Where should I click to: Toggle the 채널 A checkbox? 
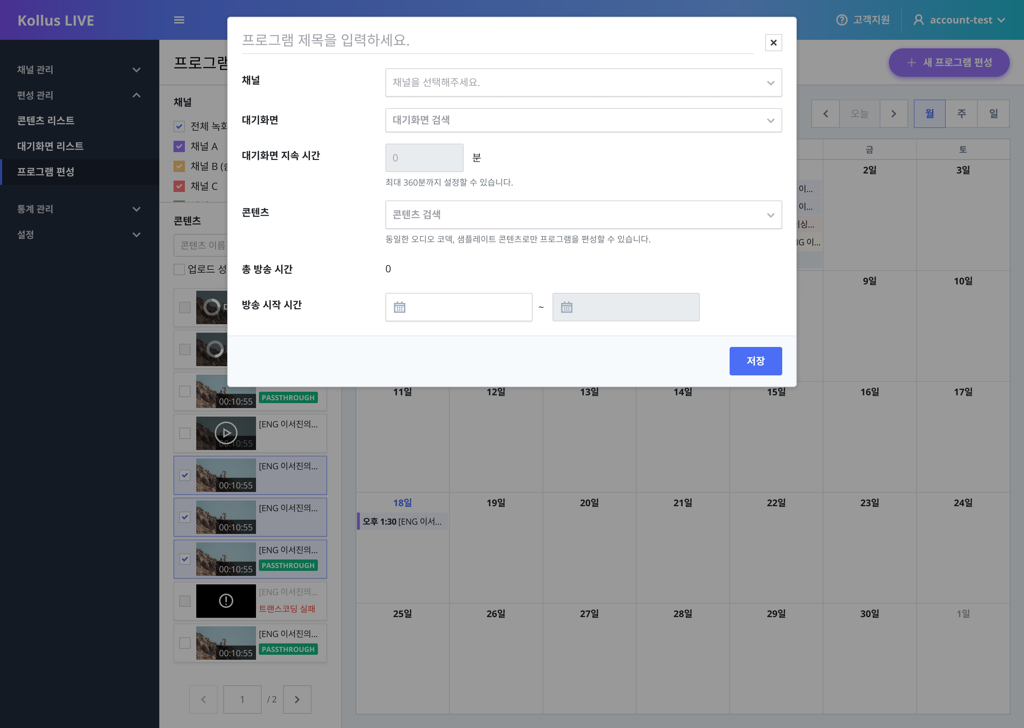(179, 146)
